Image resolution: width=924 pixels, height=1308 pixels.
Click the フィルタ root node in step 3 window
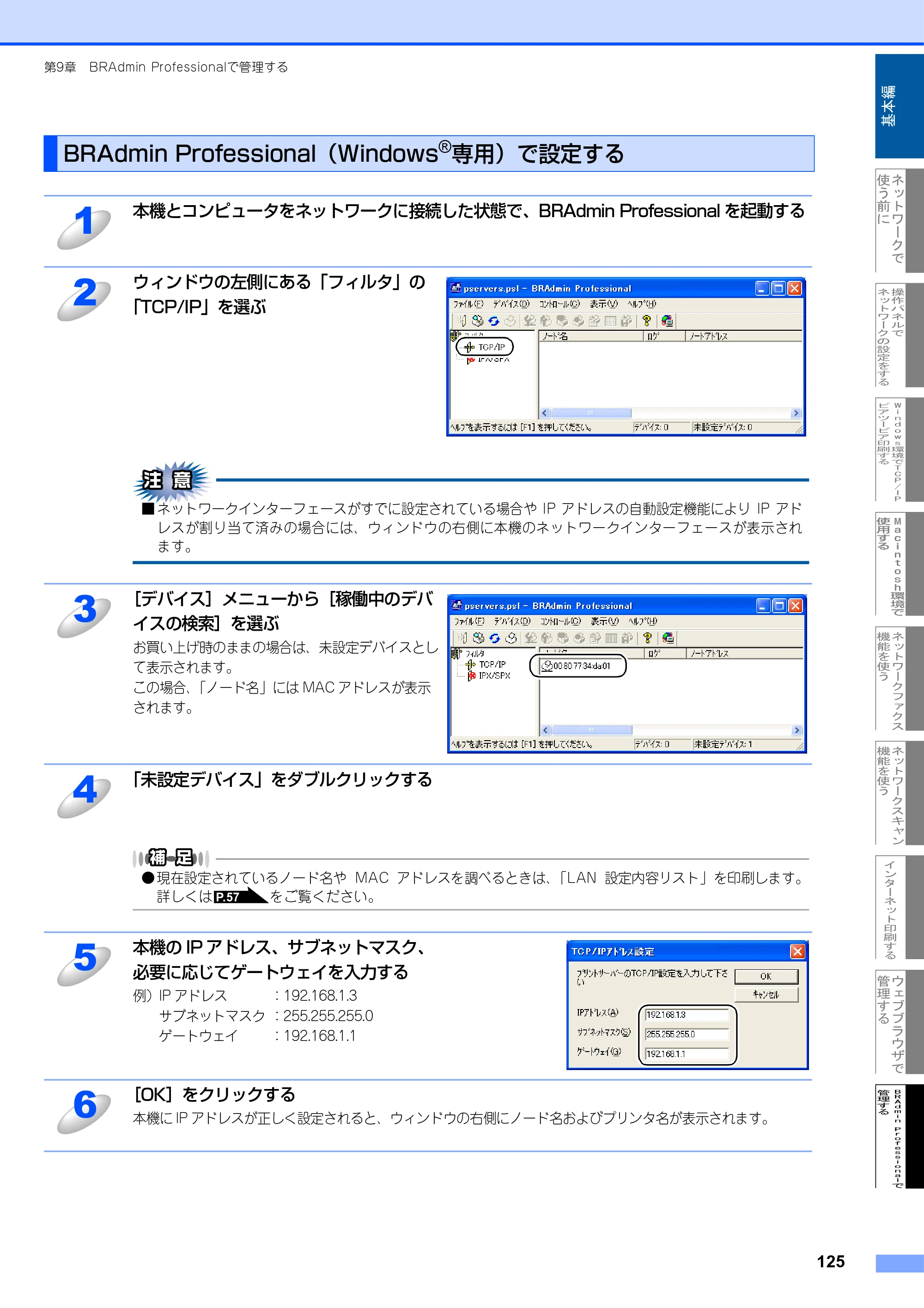point(468,653)
